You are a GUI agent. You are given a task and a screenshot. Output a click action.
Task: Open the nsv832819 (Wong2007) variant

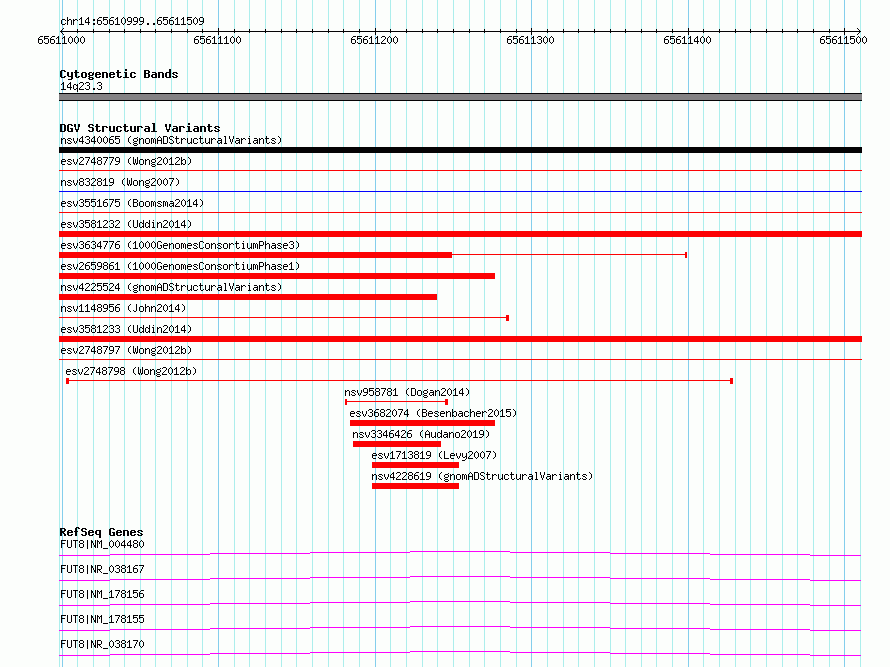click(x=120, y=182)
